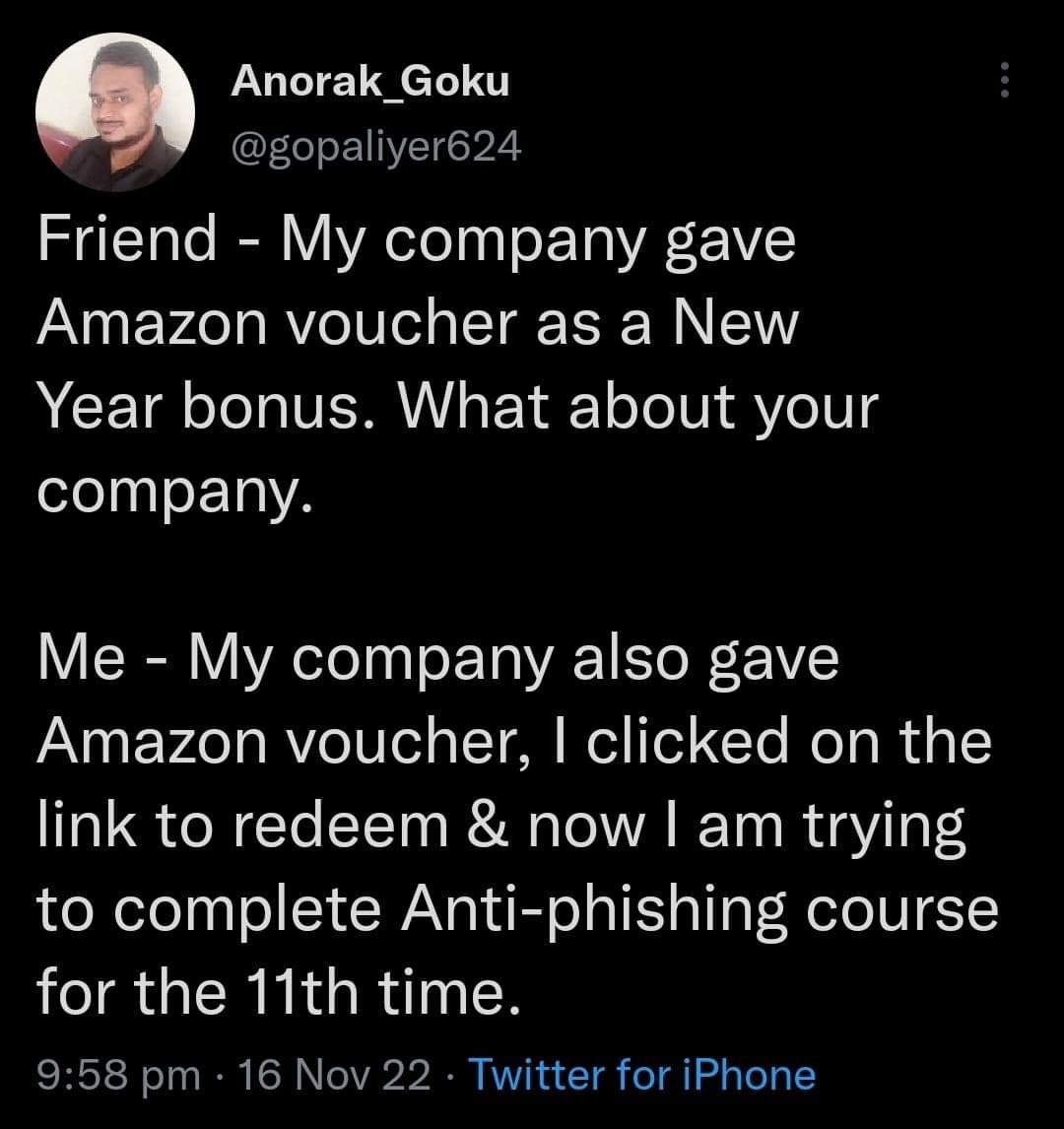Open the Twitter for iPhone source link
The width and height of the screenshot is (1064, 1129).
(x=641, y=1075)
